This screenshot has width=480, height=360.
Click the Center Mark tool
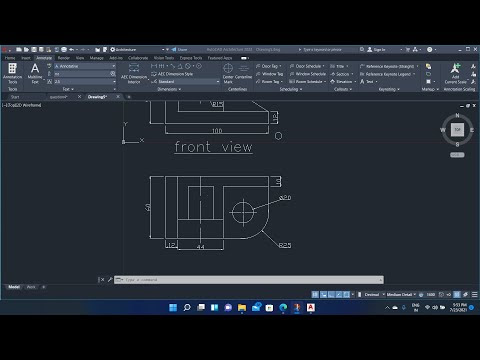[x=228, y=73]
